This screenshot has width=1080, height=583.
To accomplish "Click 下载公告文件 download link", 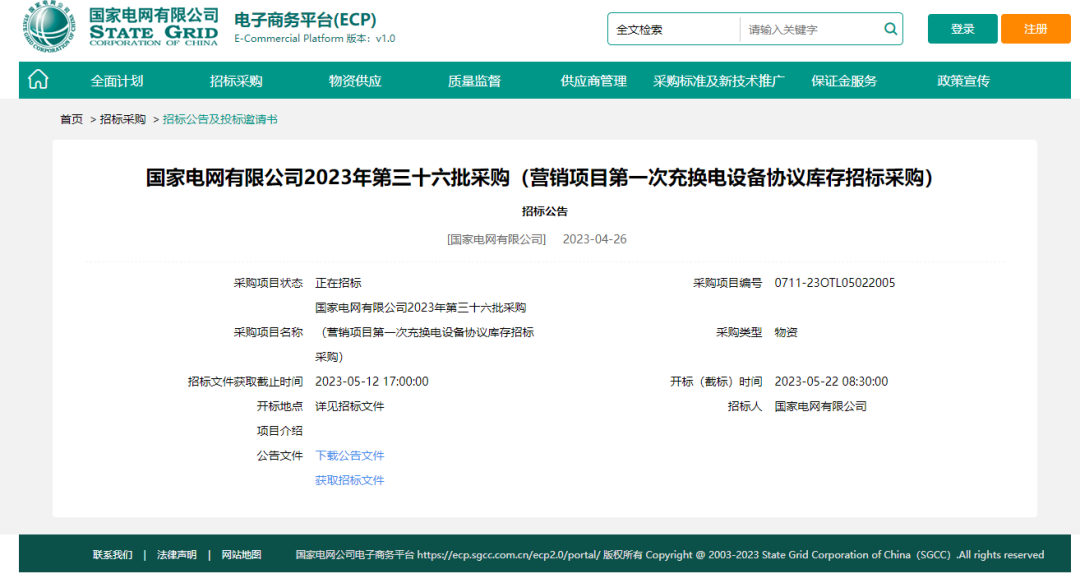I will [349, 456].
